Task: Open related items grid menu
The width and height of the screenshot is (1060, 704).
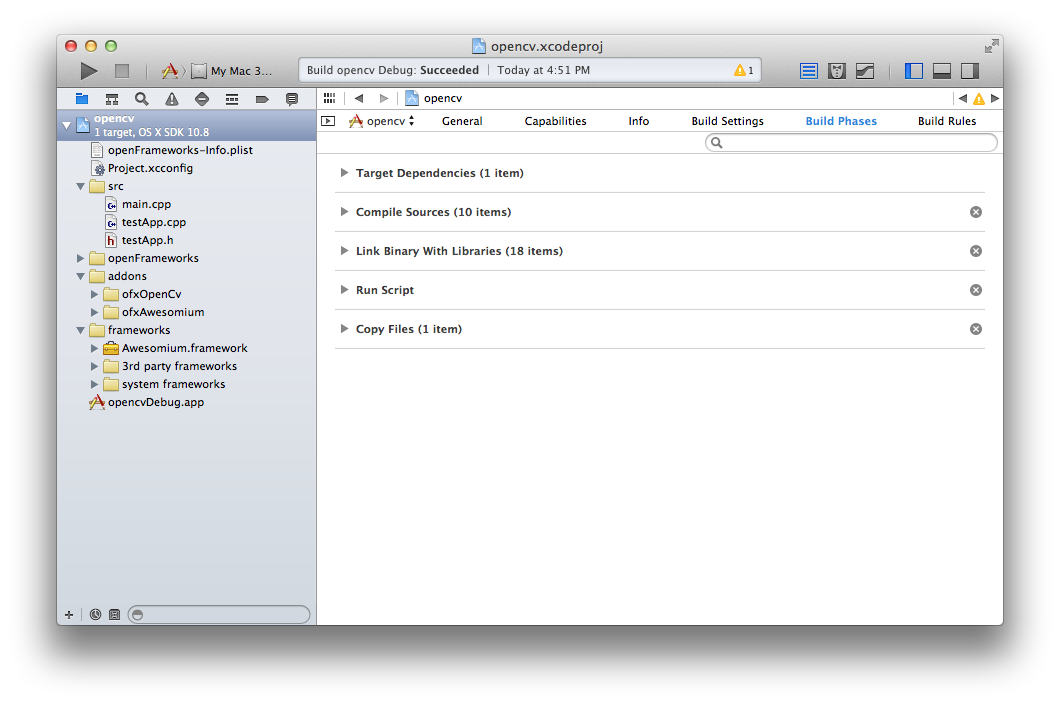Action: [329, 98]
